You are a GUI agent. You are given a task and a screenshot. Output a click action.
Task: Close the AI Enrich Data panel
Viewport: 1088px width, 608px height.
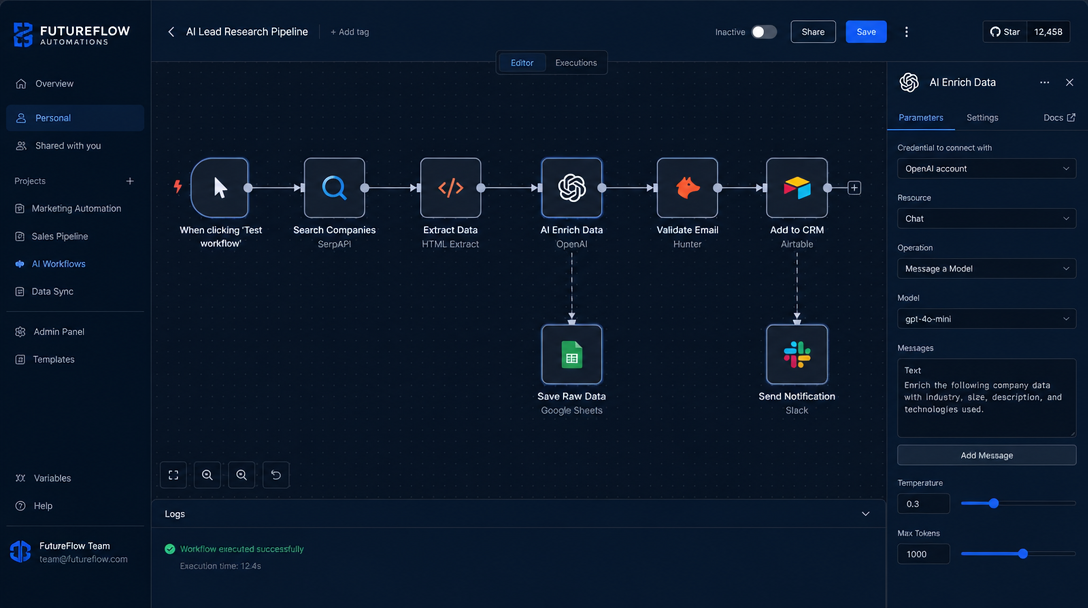[x=1069, y=83]
